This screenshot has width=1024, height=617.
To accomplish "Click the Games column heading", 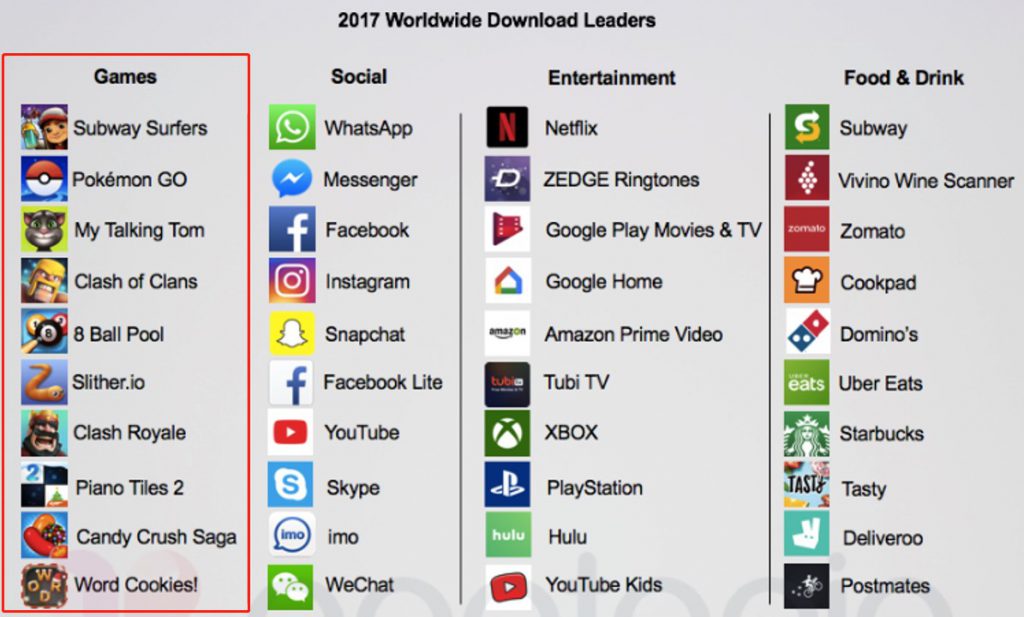I will tap(125, 76).
